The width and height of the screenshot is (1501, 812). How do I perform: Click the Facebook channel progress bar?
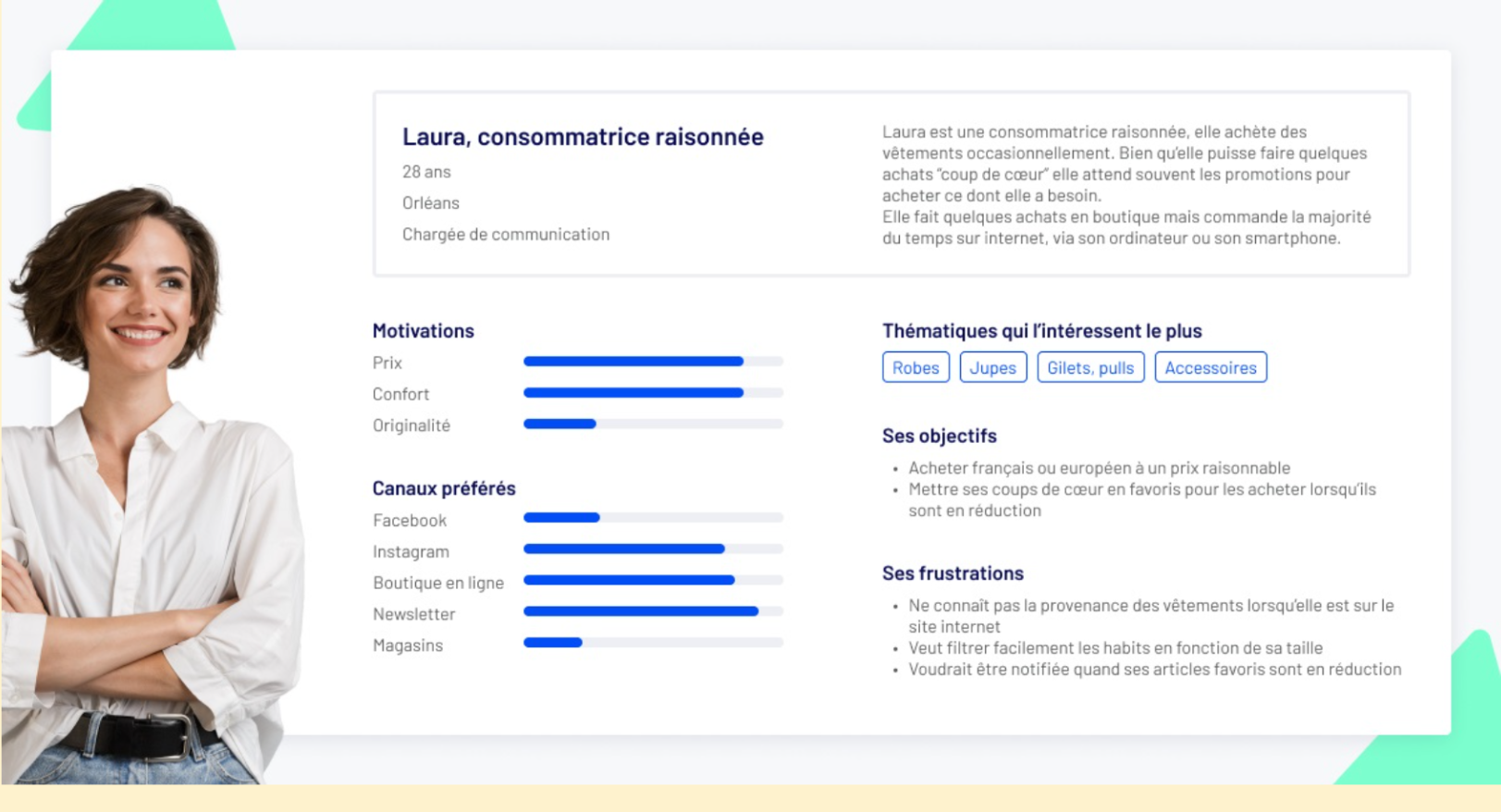[653, 518]
